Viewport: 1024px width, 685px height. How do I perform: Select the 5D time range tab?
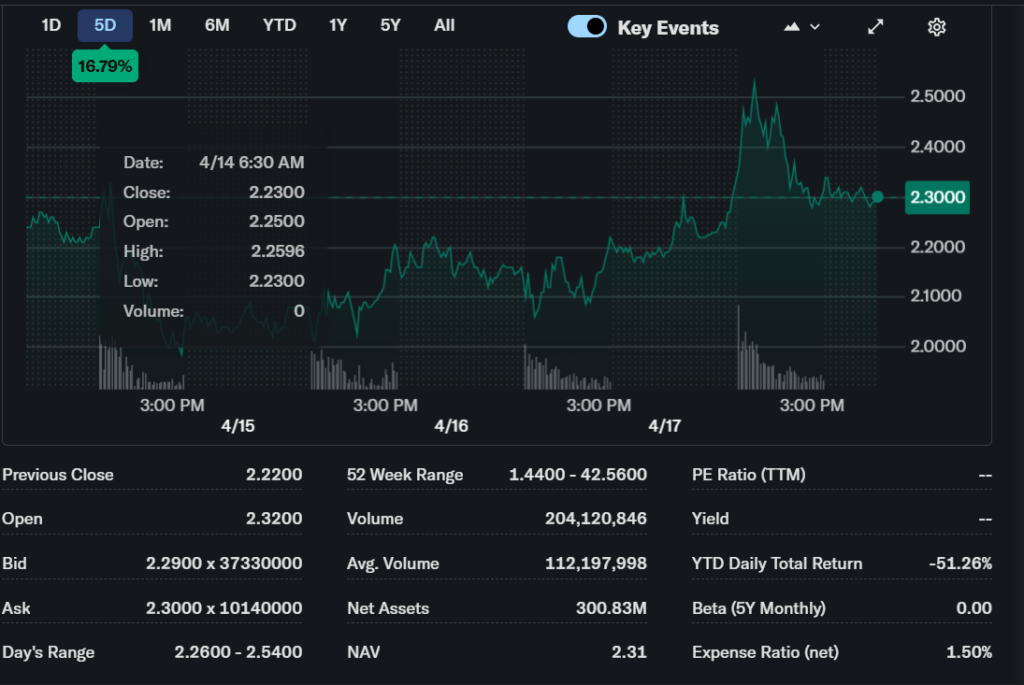(x=105, y=25)
